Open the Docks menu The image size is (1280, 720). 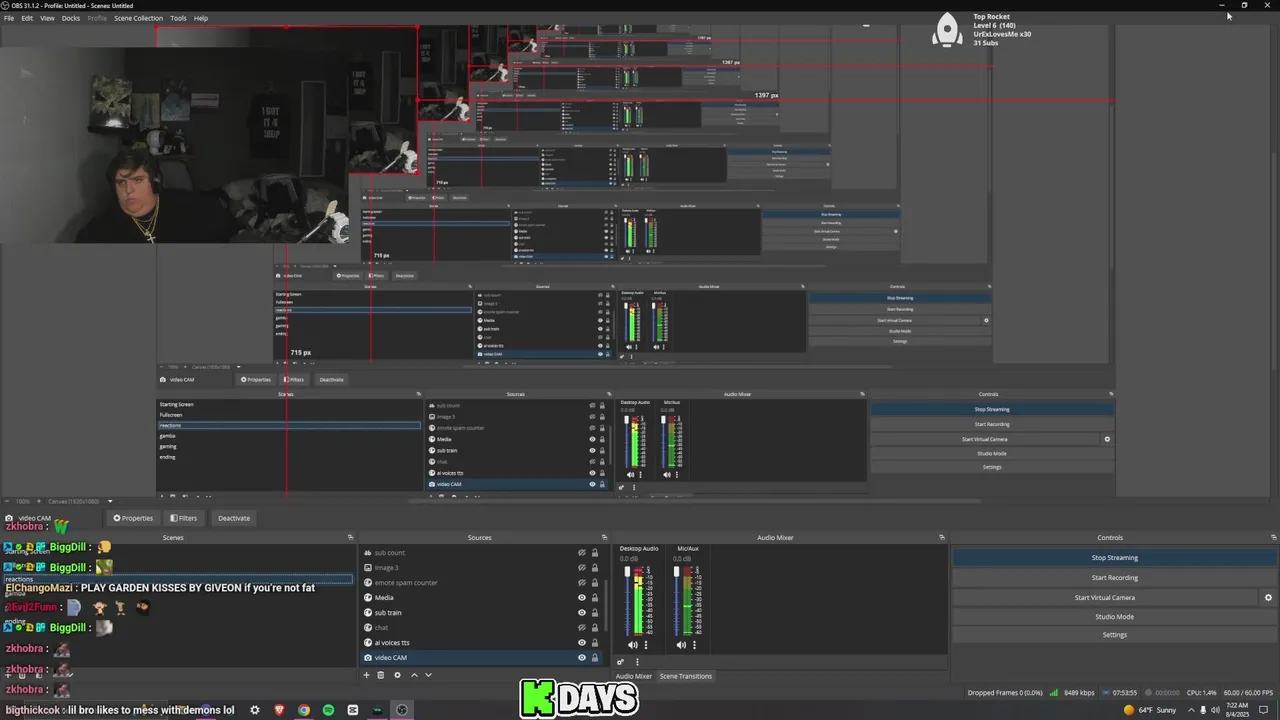coord(71,18)
